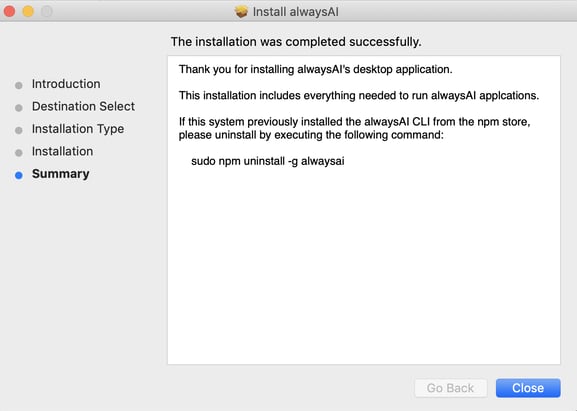577x411 pixels.
Task: Select the Installation Type step label
Action: 78,129
